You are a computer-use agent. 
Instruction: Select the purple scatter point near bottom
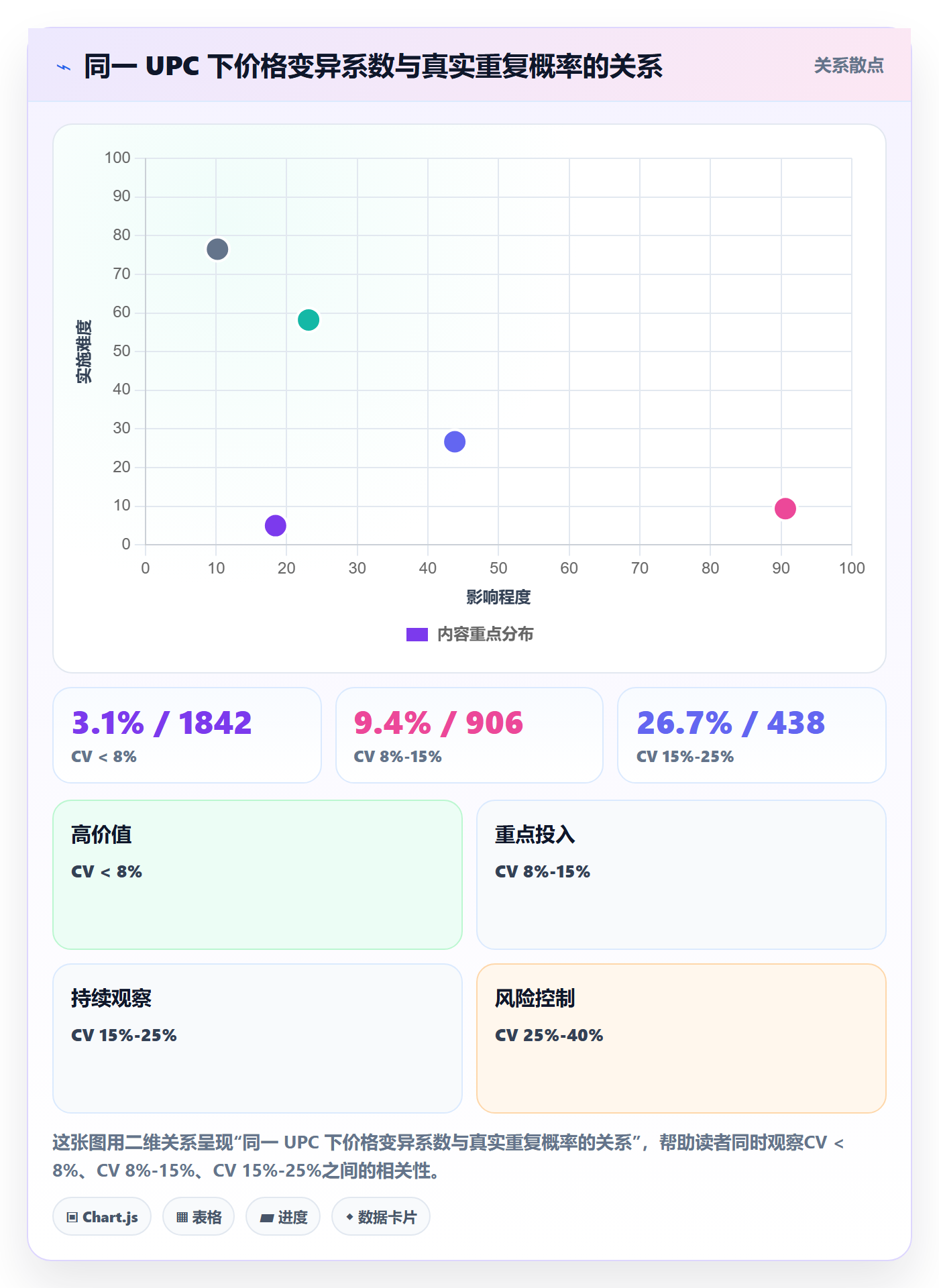pyautogui.click(x=276, y=525)
